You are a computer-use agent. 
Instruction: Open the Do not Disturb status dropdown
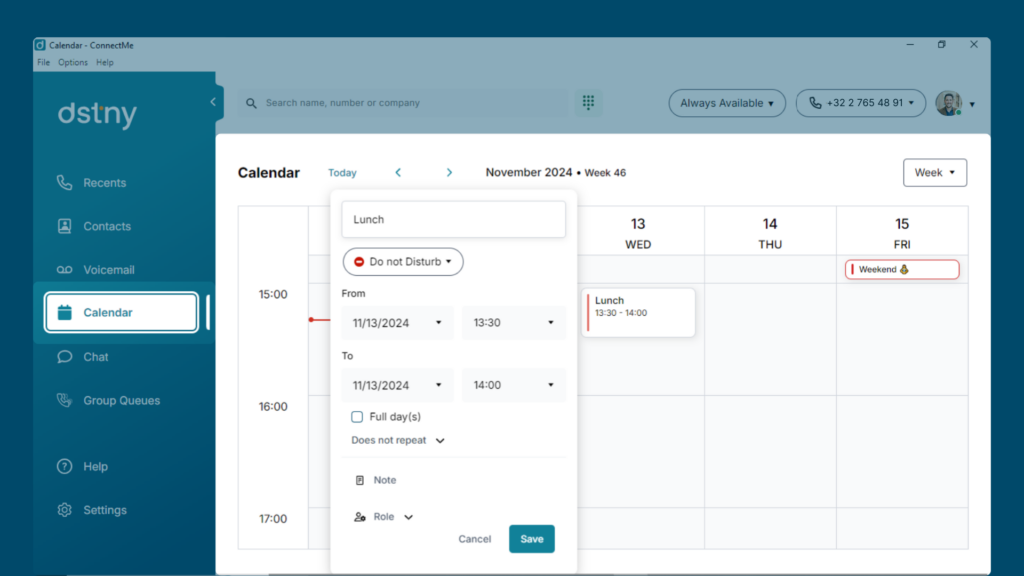point(403,262)
